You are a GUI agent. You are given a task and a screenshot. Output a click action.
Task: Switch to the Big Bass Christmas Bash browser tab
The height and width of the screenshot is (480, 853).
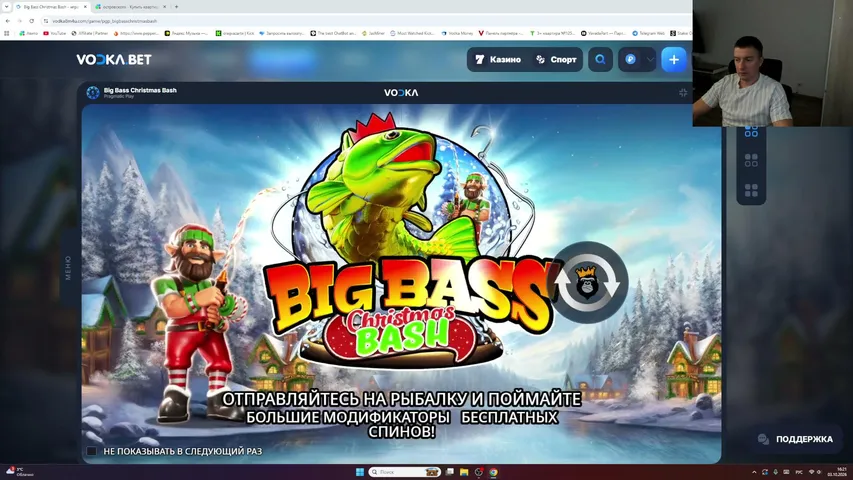coord(51,7)
